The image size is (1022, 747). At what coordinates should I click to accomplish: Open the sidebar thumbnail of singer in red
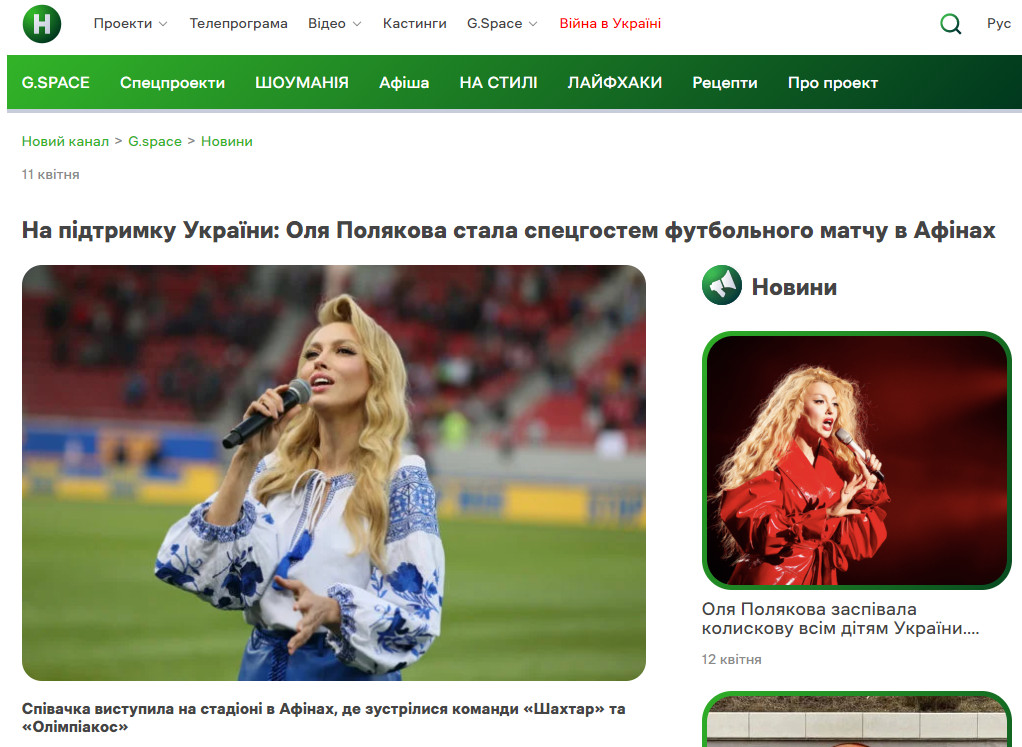tap(856, 459)
